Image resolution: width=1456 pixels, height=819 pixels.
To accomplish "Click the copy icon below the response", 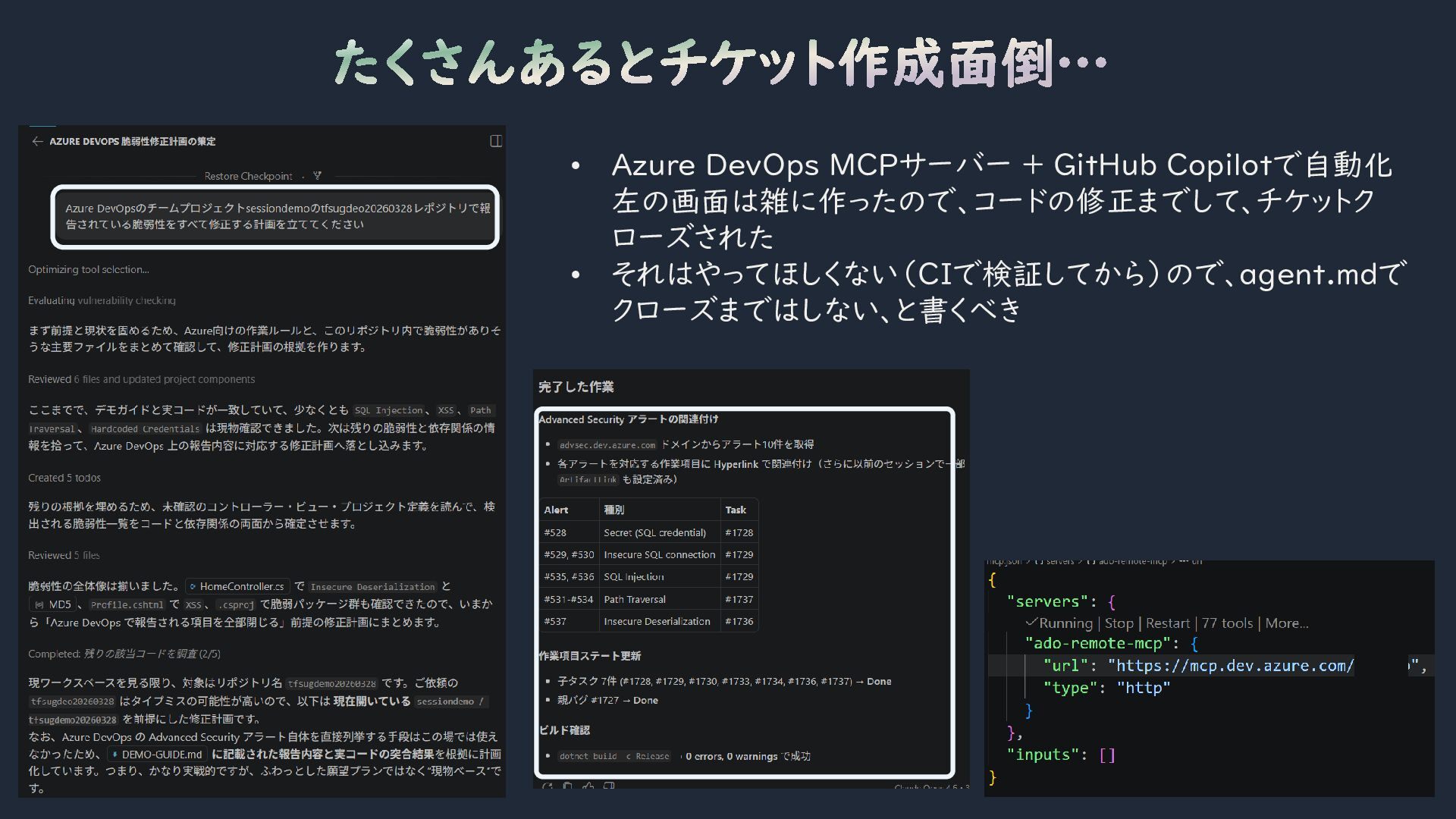I will 567,787.
